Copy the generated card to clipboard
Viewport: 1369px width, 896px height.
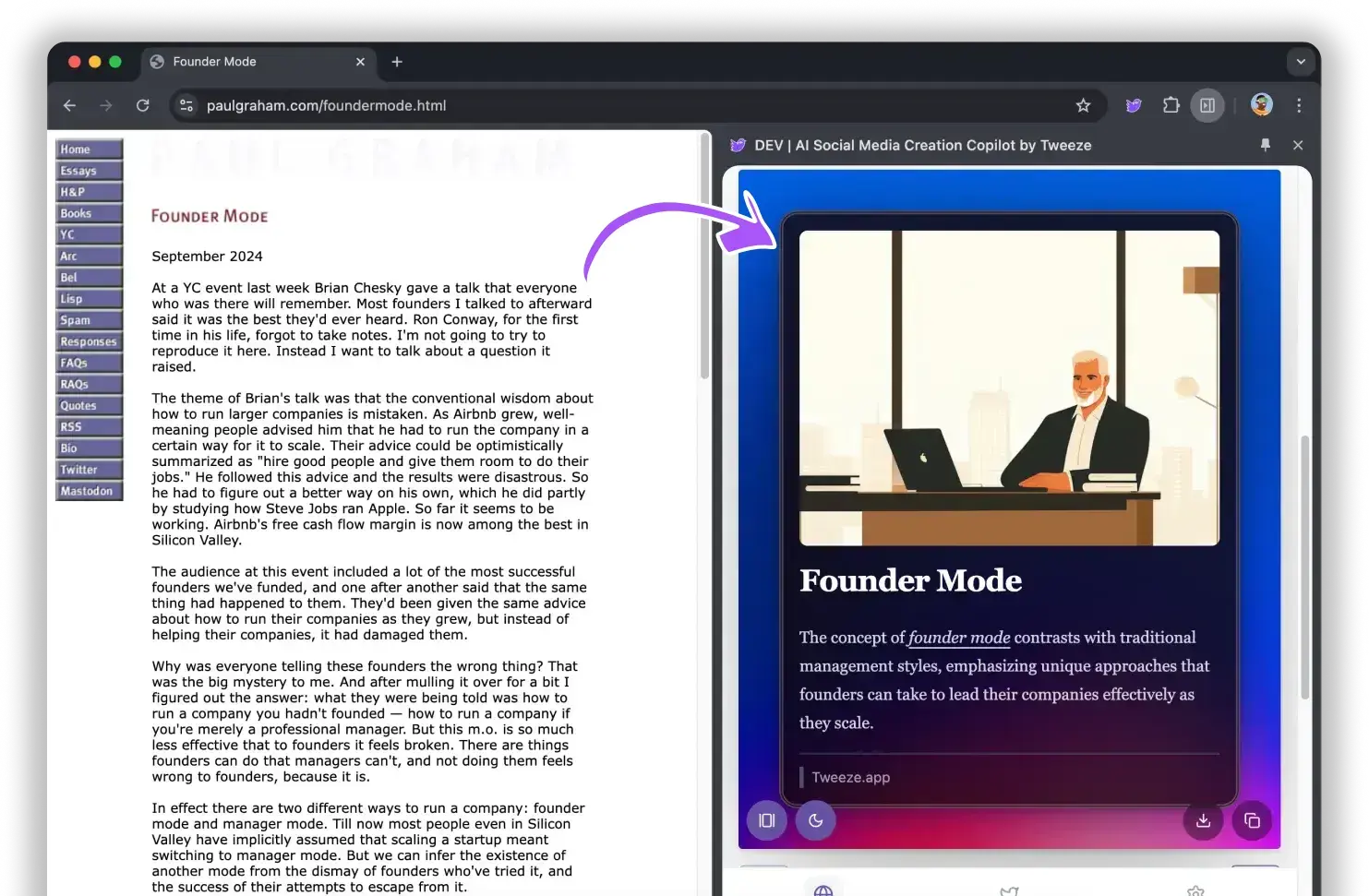[1252, 820]
